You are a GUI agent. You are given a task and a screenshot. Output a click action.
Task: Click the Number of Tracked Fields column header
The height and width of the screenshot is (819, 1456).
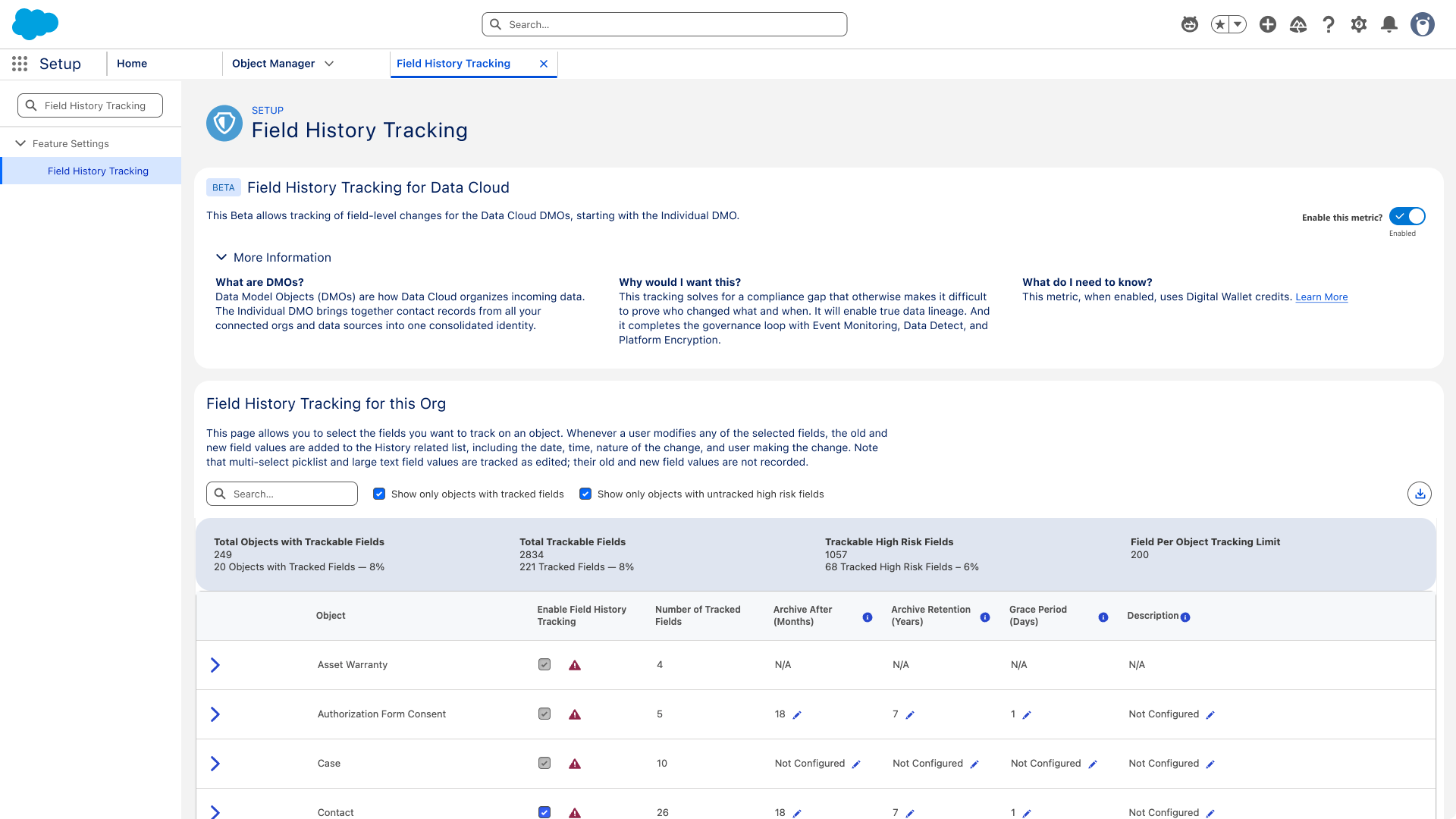coord(698,616)
